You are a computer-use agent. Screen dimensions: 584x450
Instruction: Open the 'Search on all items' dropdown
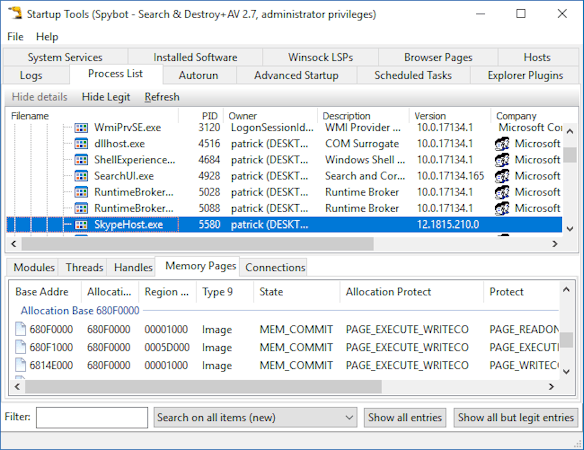coord(255,417)
